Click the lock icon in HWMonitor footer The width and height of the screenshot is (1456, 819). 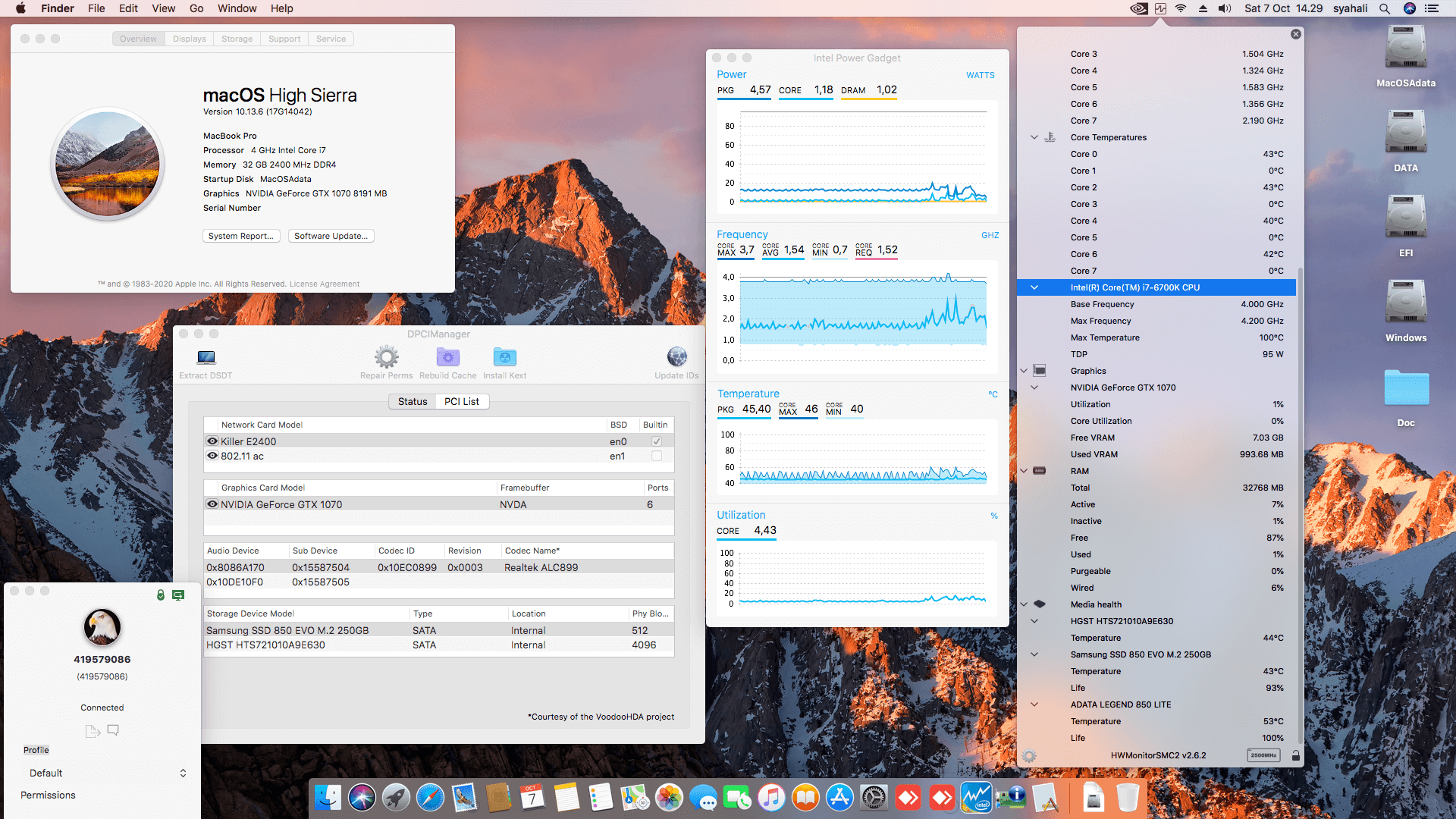pyautogui.click(x=1295, y=755)
